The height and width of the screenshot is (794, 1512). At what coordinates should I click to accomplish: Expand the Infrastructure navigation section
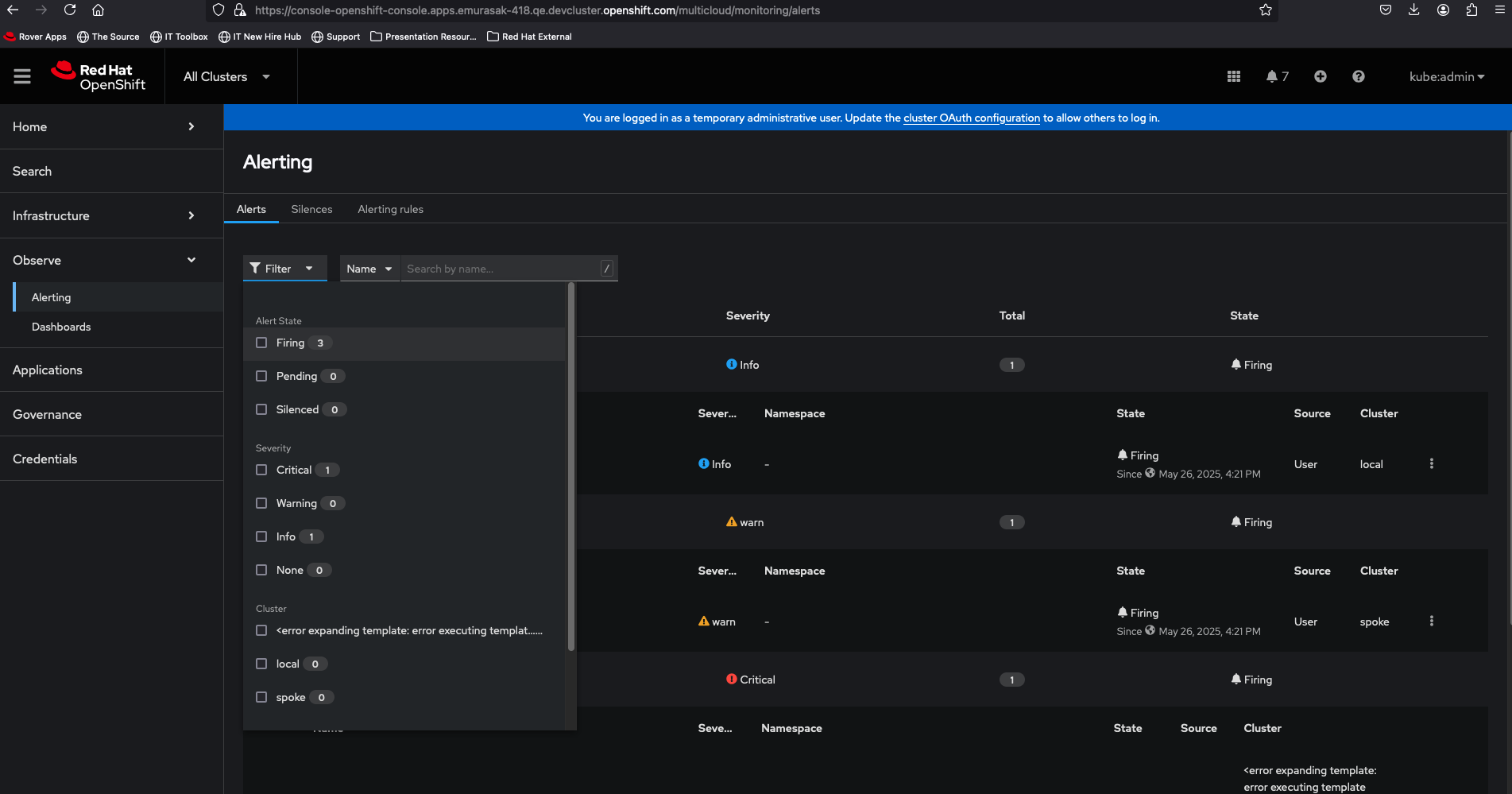[111, 215]
